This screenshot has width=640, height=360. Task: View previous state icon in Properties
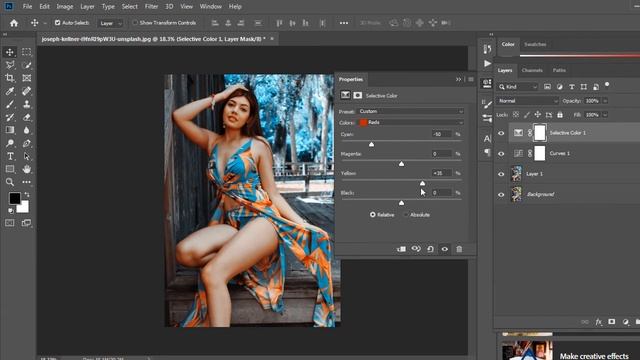point(416,249)
